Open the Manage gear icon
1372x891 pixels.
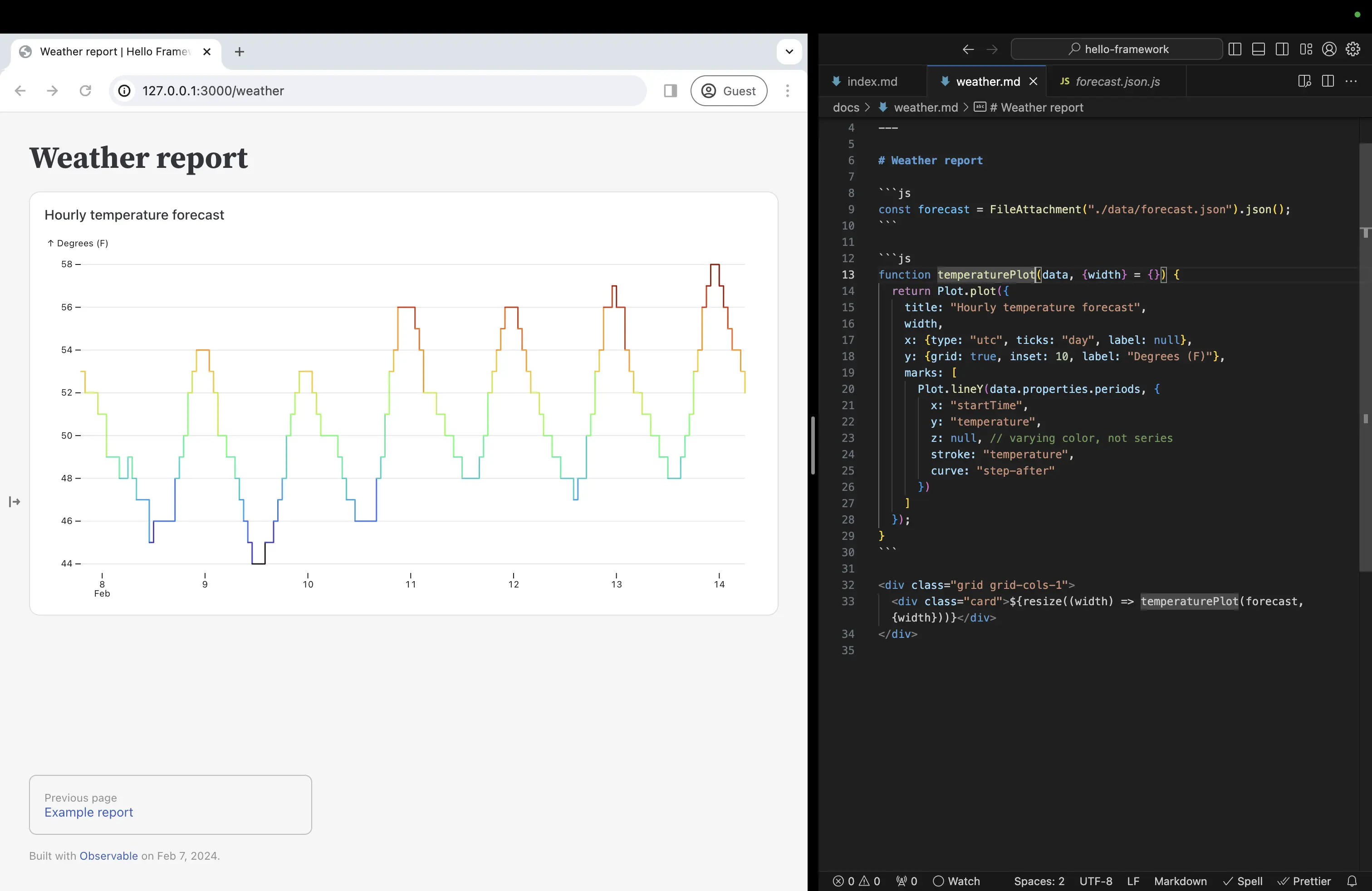click(x=1353, y=49)
